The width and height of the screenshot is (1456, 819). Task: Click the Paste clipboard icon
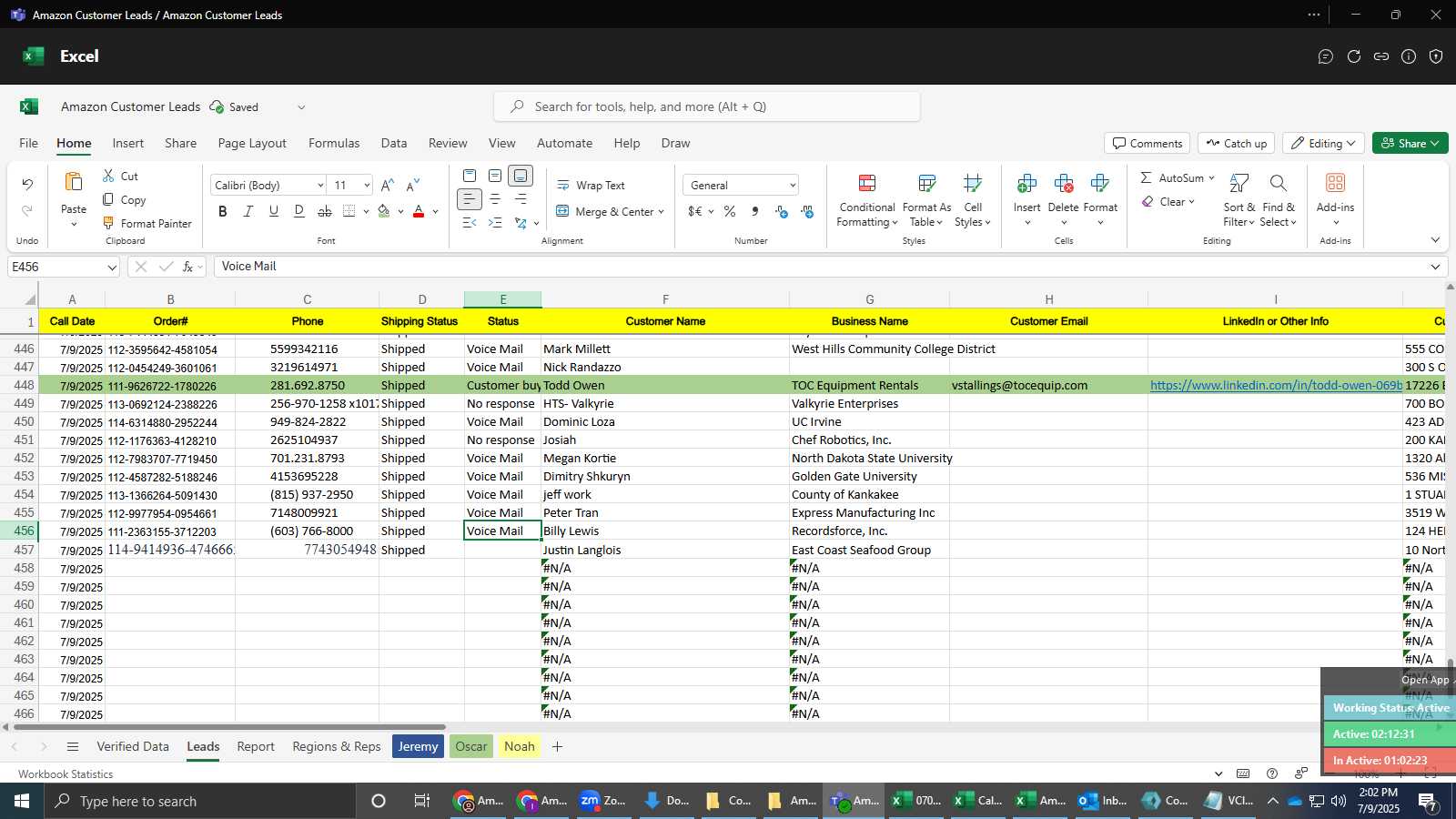tap(74, 182)
